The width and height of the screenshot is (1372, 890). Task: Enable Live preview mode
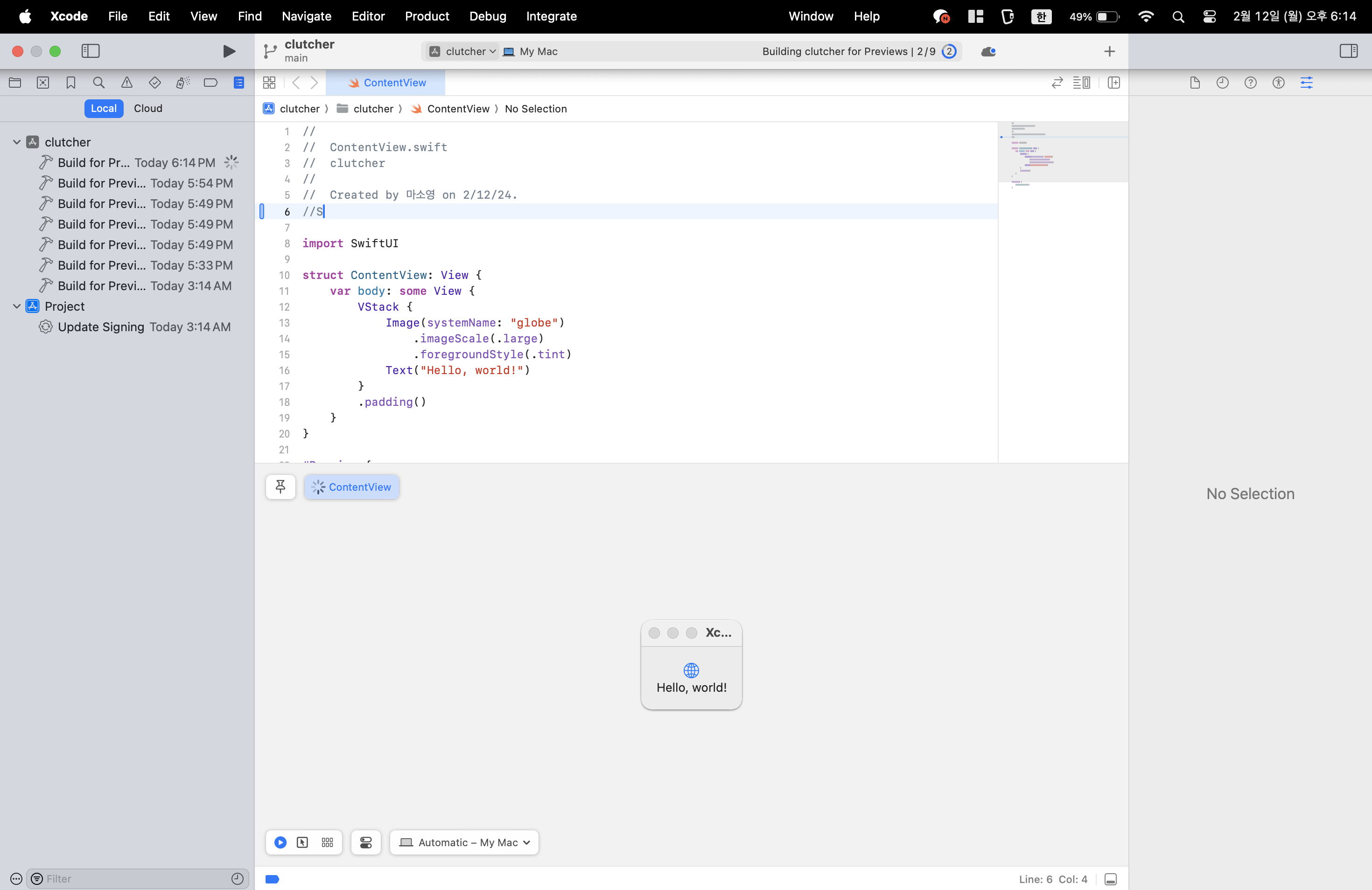pyautogui.click(x=280, y=842)
